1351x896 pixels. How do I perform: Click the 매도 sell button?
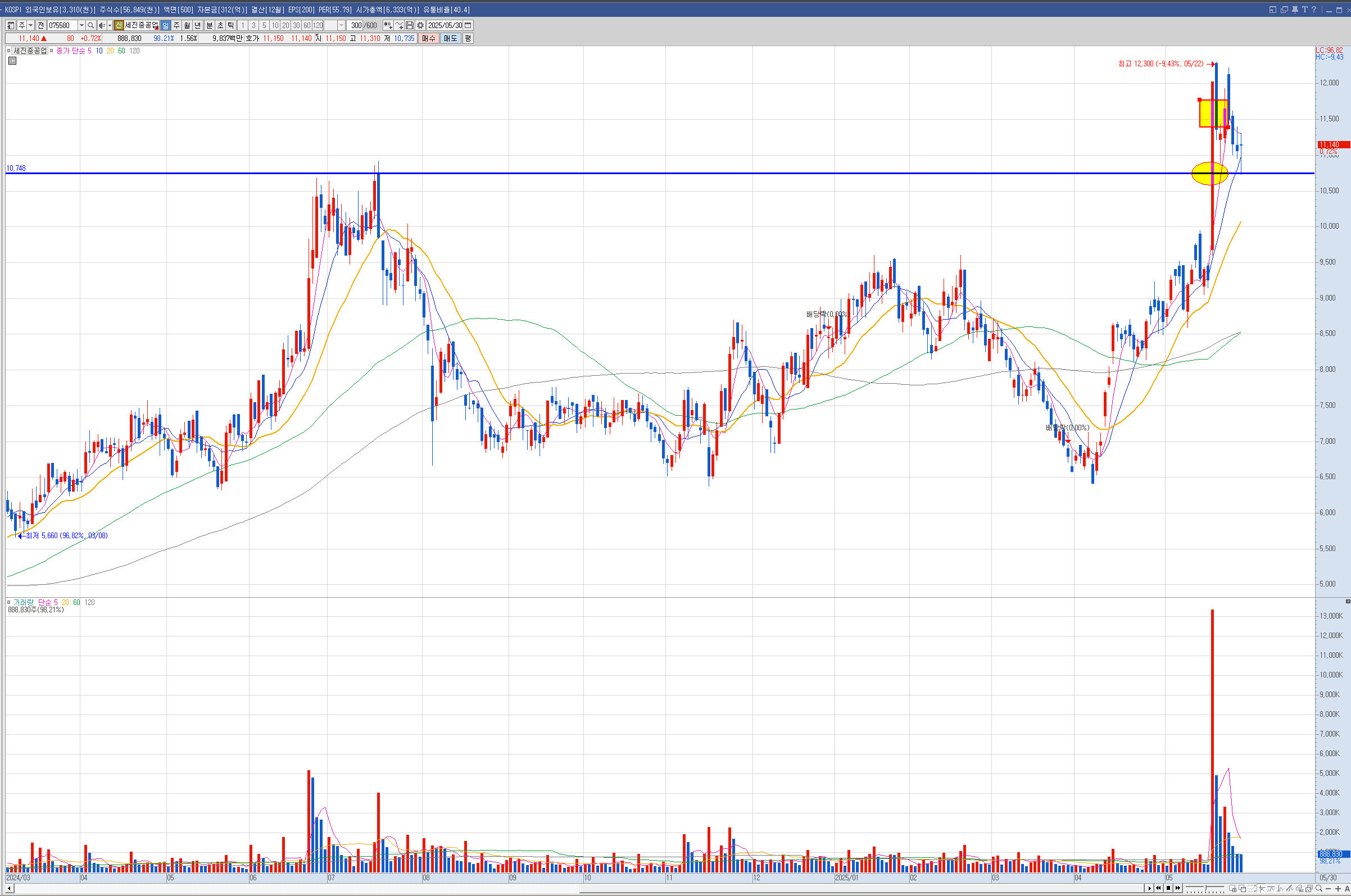click(x=450, y=38)
